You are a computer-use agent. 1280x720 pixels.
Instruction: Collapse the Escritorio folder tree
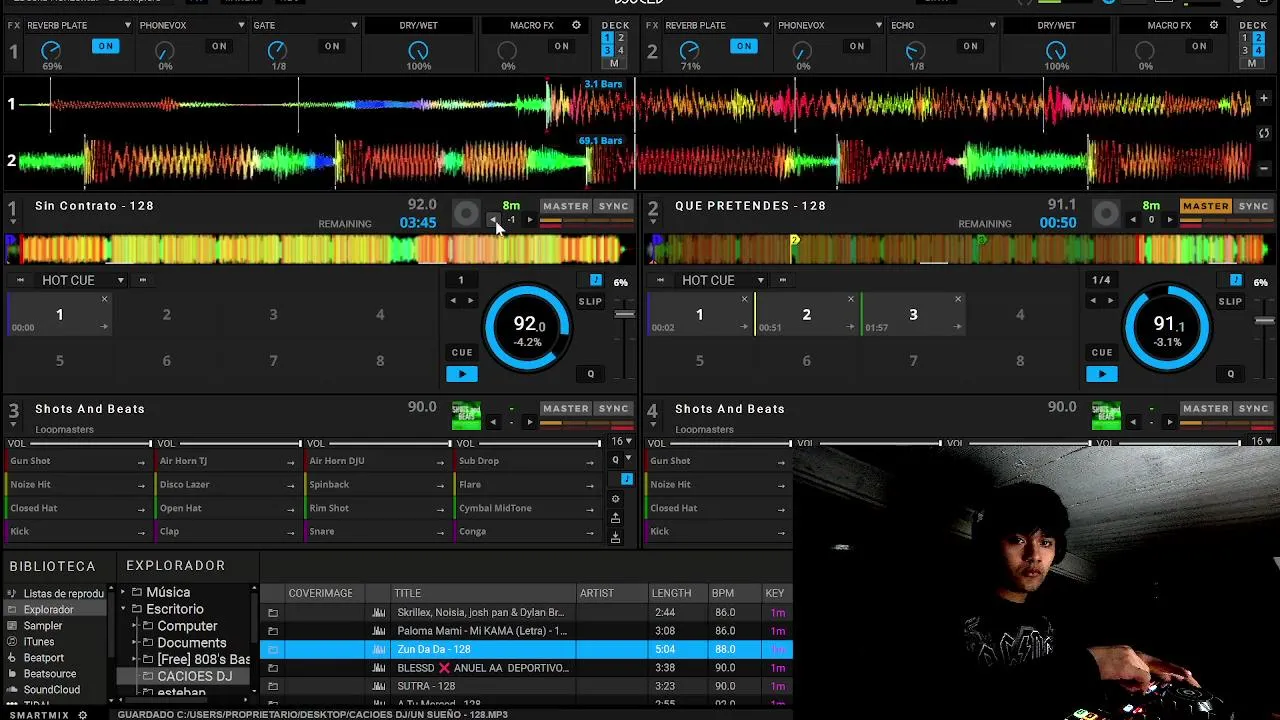pyautogui.click(x=124, y=609)
